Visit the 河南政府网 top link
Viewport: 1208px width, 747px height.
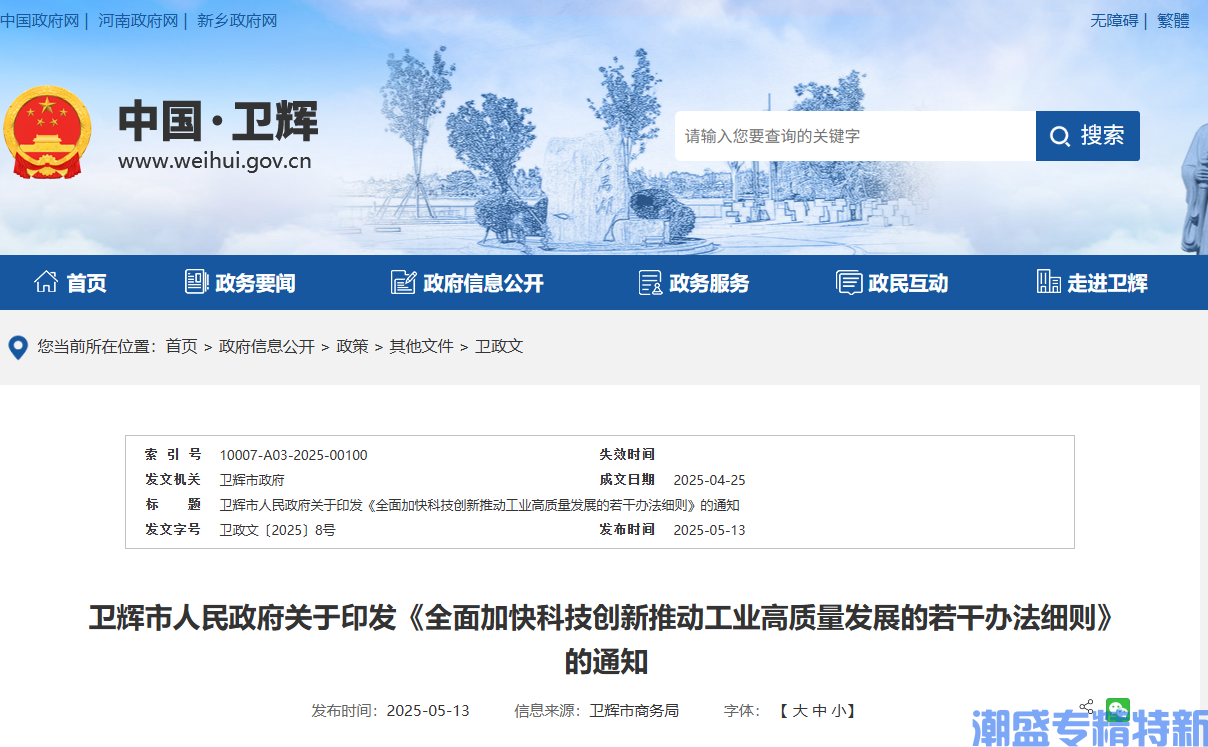coord(138,20)
